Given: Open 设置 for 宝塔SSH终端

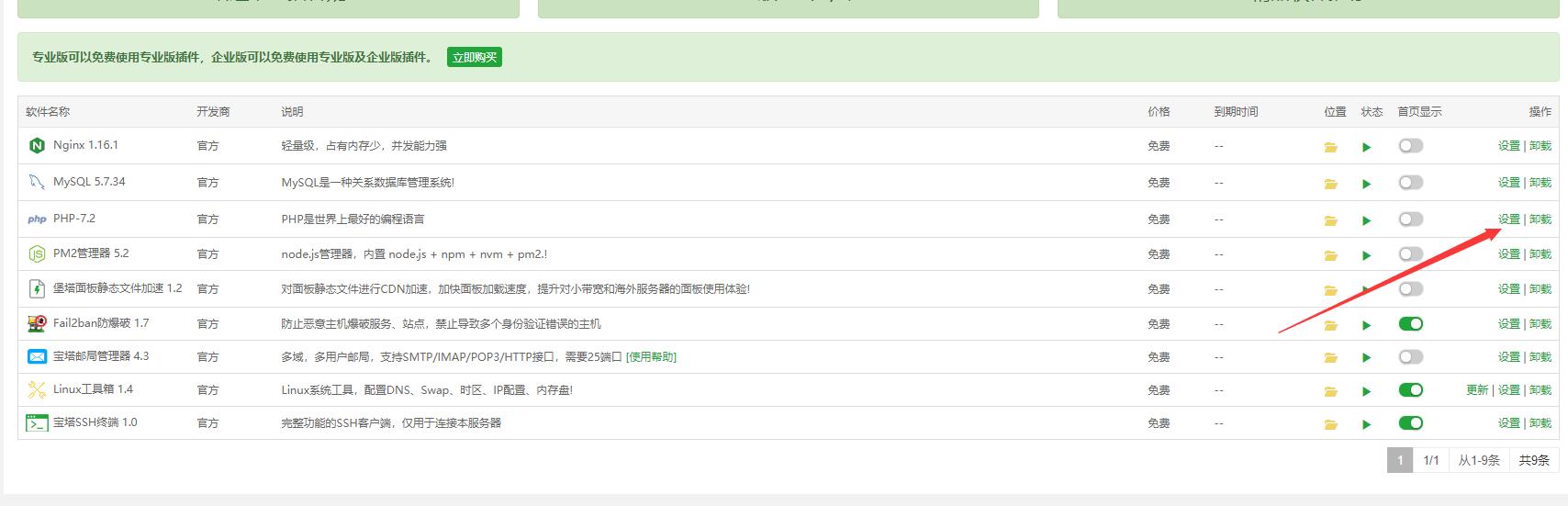Looking at the screenshot, I should click(1509, 423).
